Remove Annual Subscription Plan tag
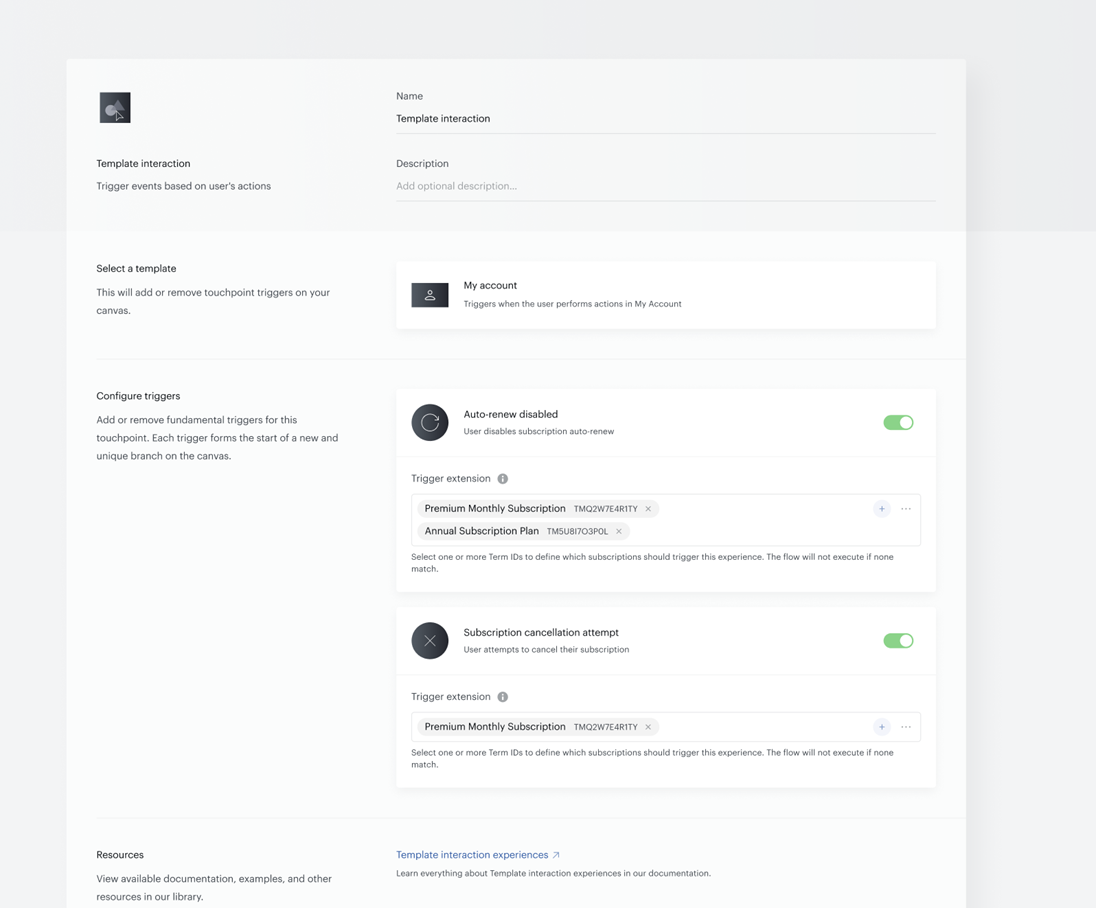This screenshot has width=1096, height=908. [619, 531]
